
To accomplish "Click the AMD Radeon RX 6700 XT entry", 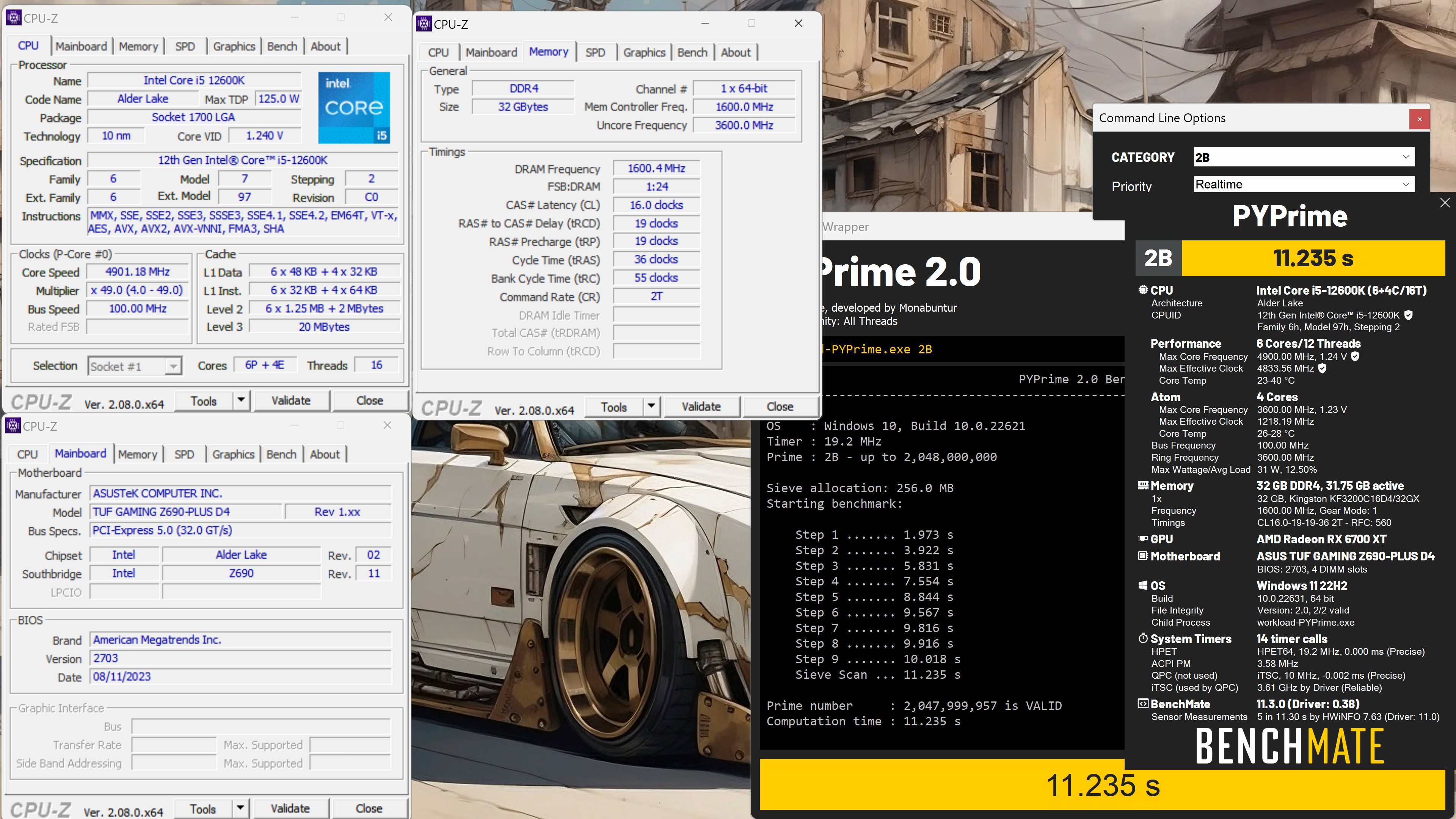I will [x=1321, y=539].
